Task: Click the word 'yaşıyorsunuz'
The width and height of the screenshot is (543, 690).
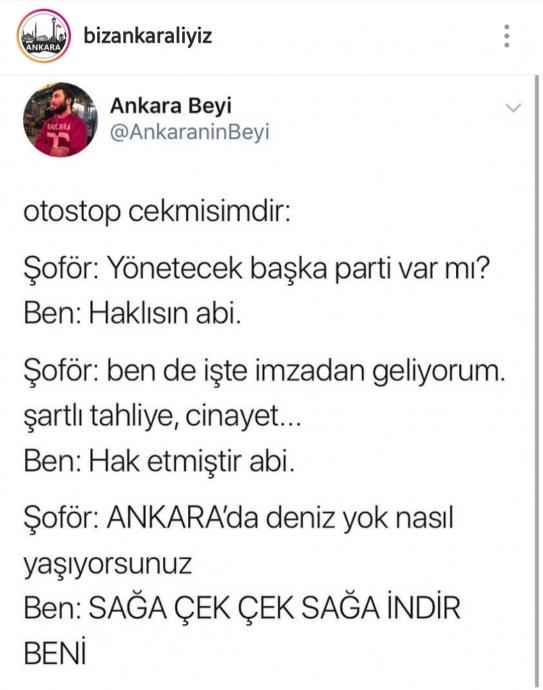Action: click(108, 565)
